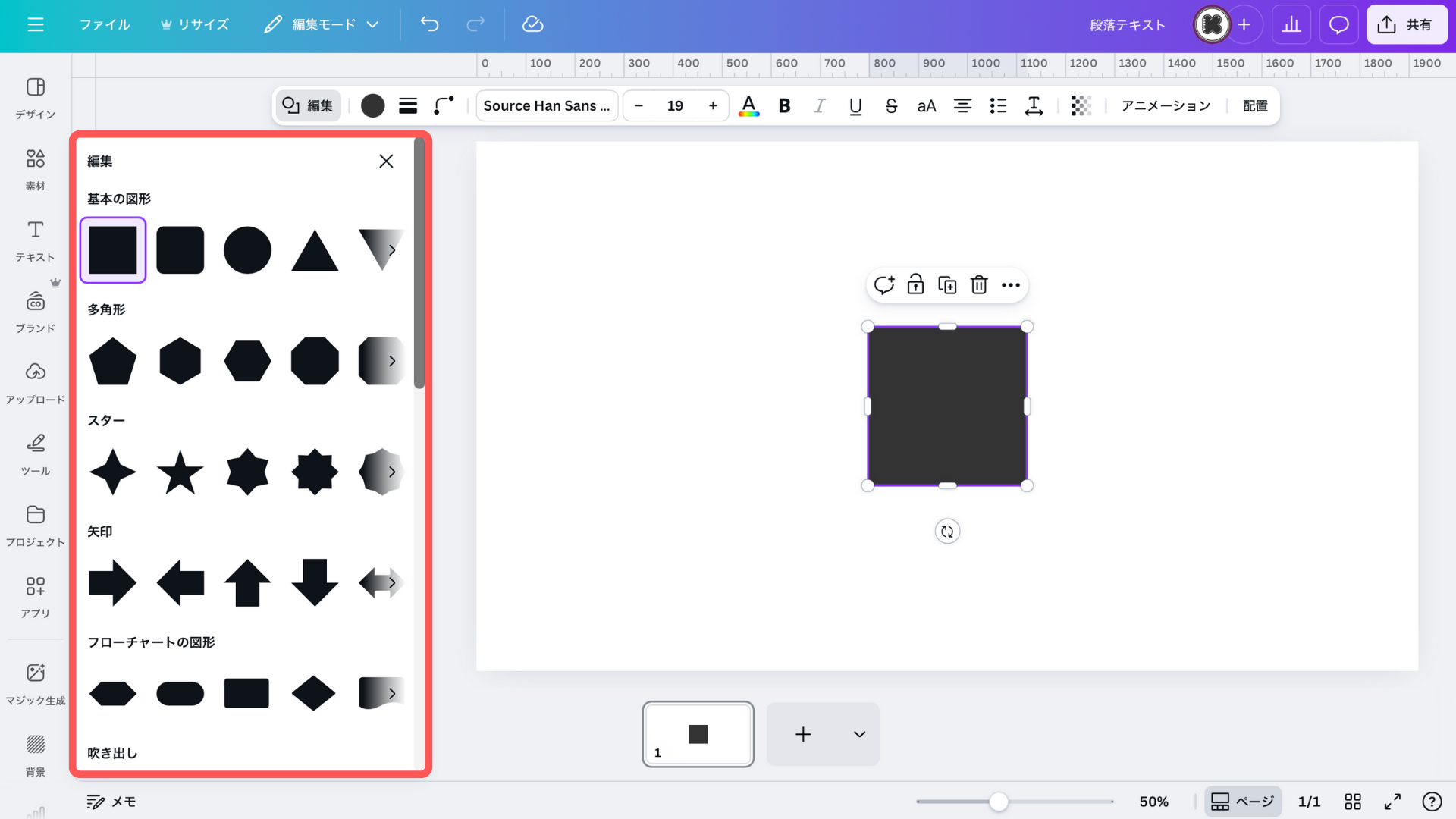Choose the five-point star shape
Screen dimensions: 1456x819
(x=180, y=472)
